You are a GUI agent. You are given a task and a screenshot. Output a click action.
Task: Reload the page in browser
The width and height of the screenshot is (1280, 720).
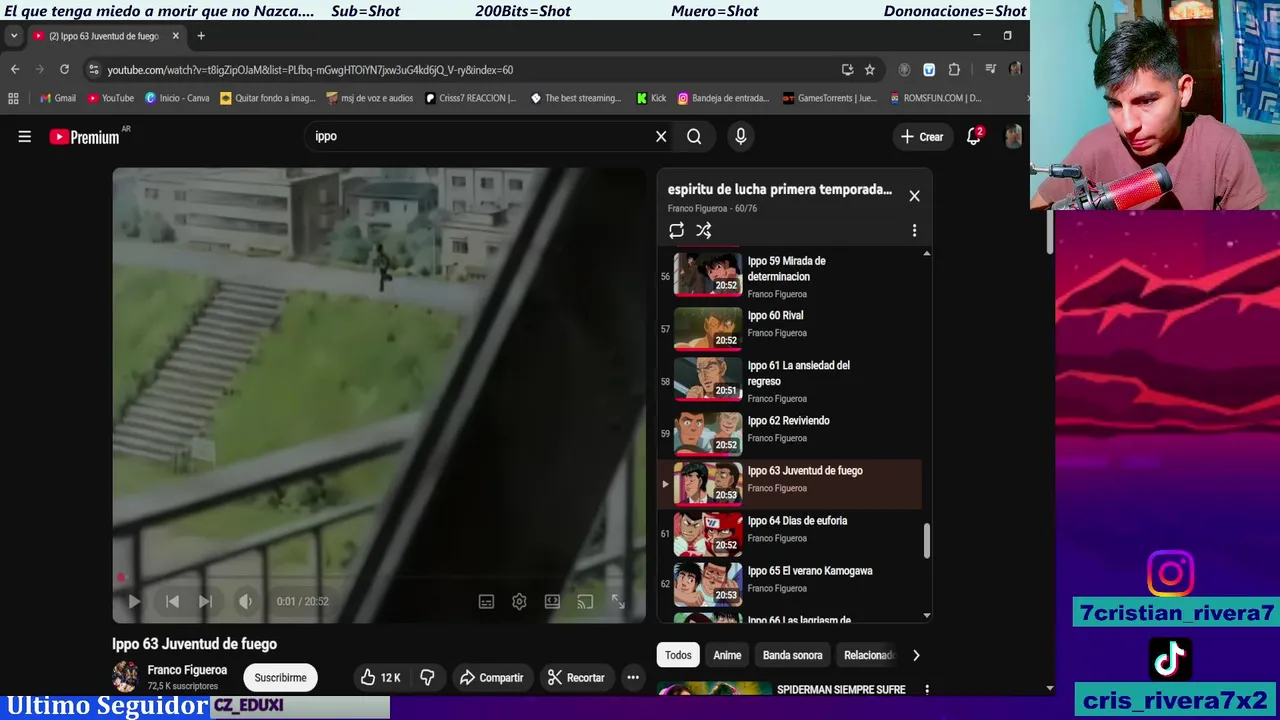point(64,70)
